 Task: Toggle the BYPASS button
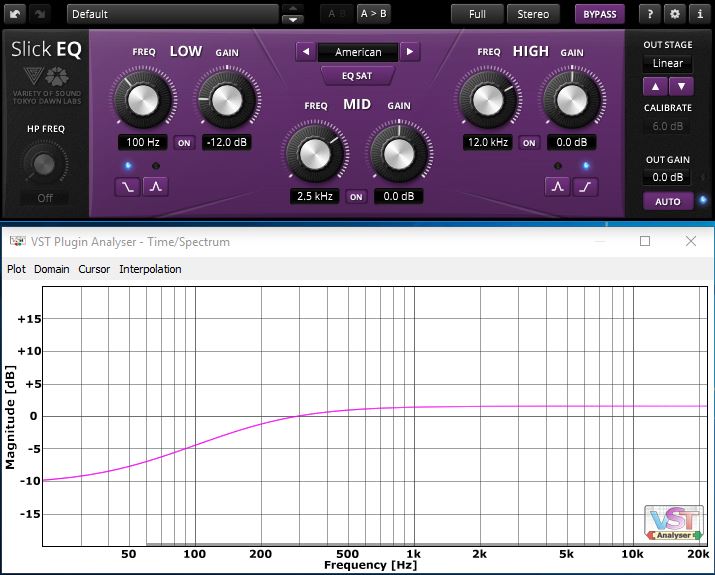click(x=600, y=14)
